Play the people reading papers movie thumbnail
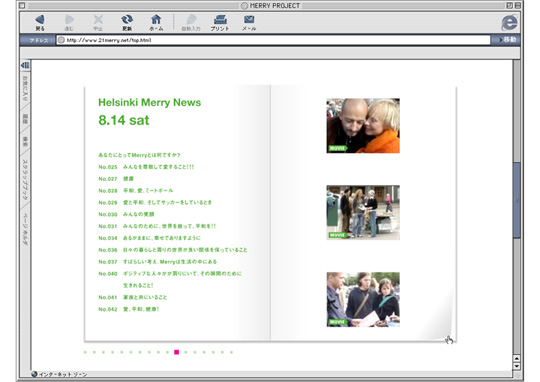This screenshot has width=540, height=382. [x=363, y=299]
